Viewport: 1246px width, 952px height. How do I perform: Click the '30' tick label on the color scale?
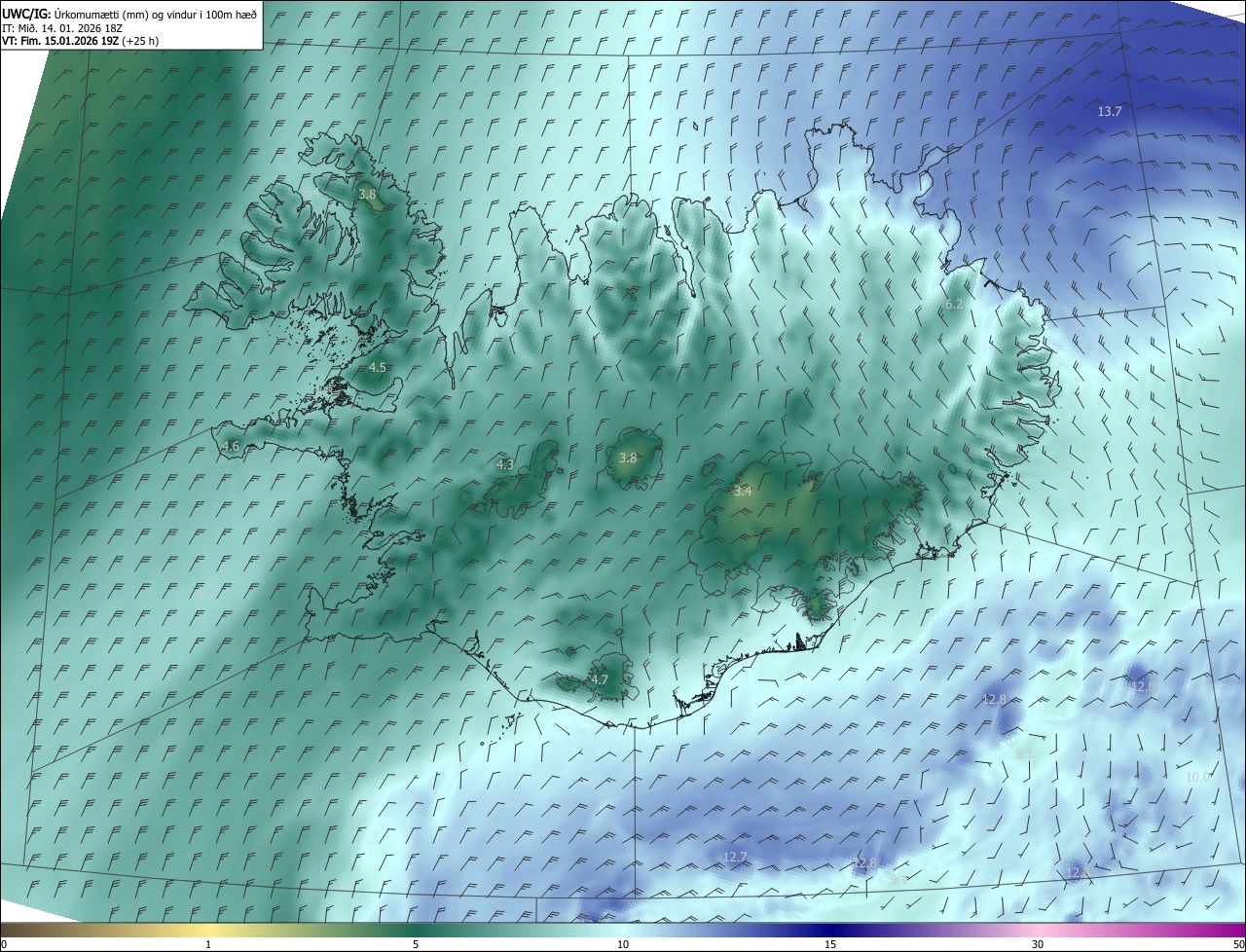pyautogui.click(x=1038, y=945)
